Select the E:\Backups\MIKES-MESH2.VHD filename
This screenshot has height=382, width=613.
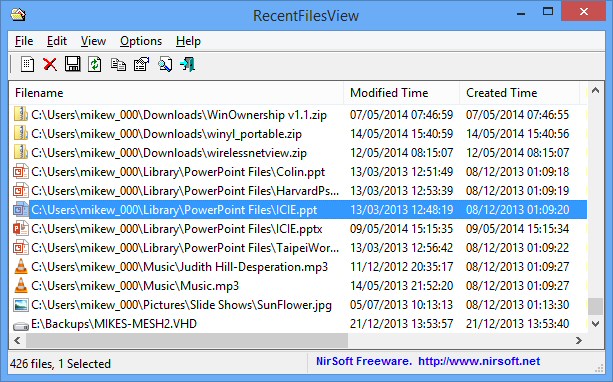pos(114,324)
